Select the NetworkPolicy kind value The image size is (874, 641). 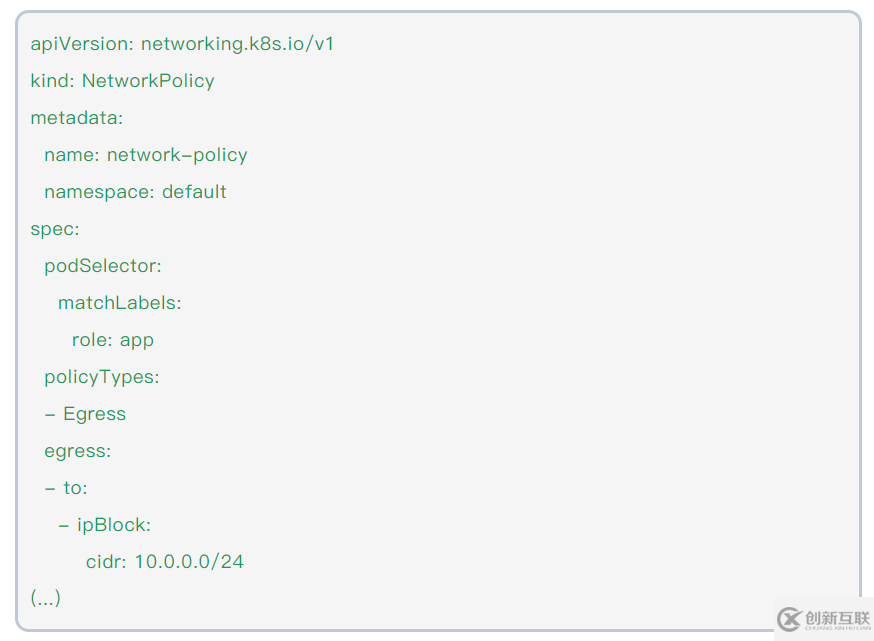(148, 80)
